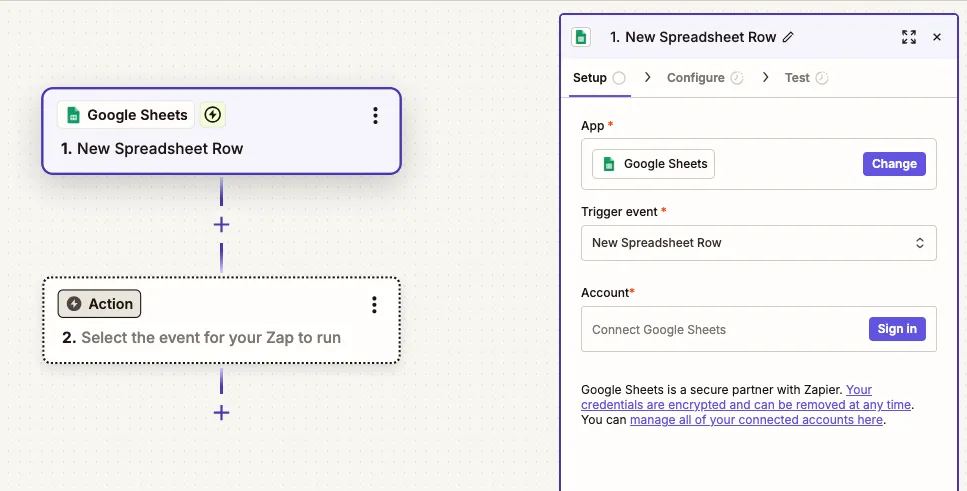Click the Action badge on step 2
The height and width of the screenshot is (491, 967).
[99, 303]
